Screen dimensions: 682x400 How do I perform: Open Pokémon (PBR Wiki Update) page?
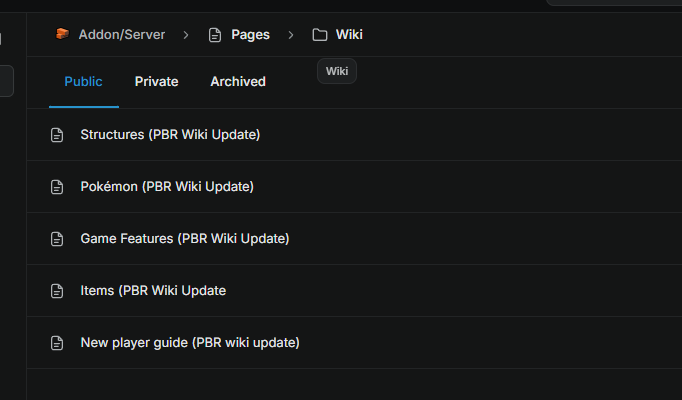[x=167, y=187]
